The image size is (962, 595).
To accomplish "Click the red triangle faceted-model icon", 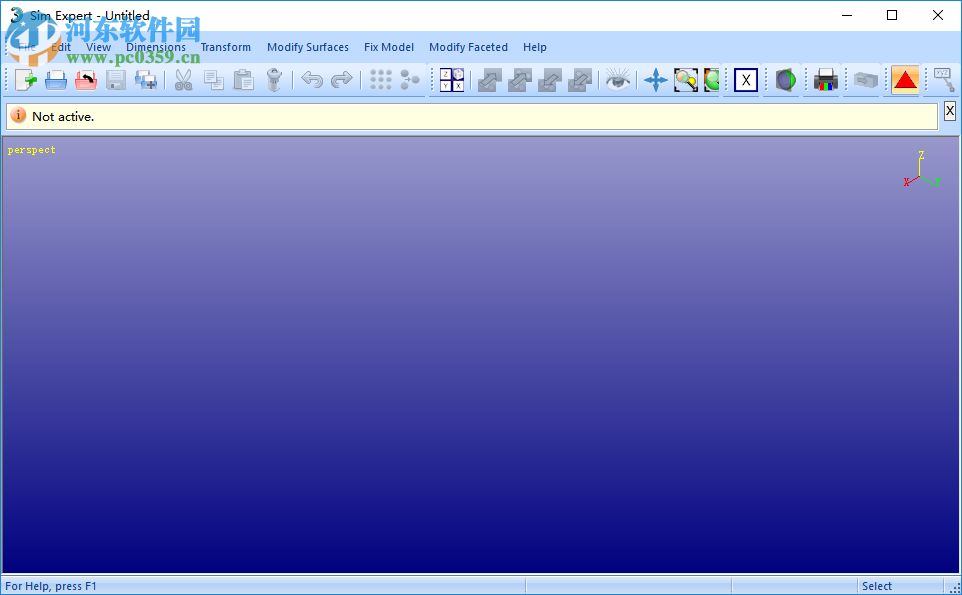I will 904,80.
